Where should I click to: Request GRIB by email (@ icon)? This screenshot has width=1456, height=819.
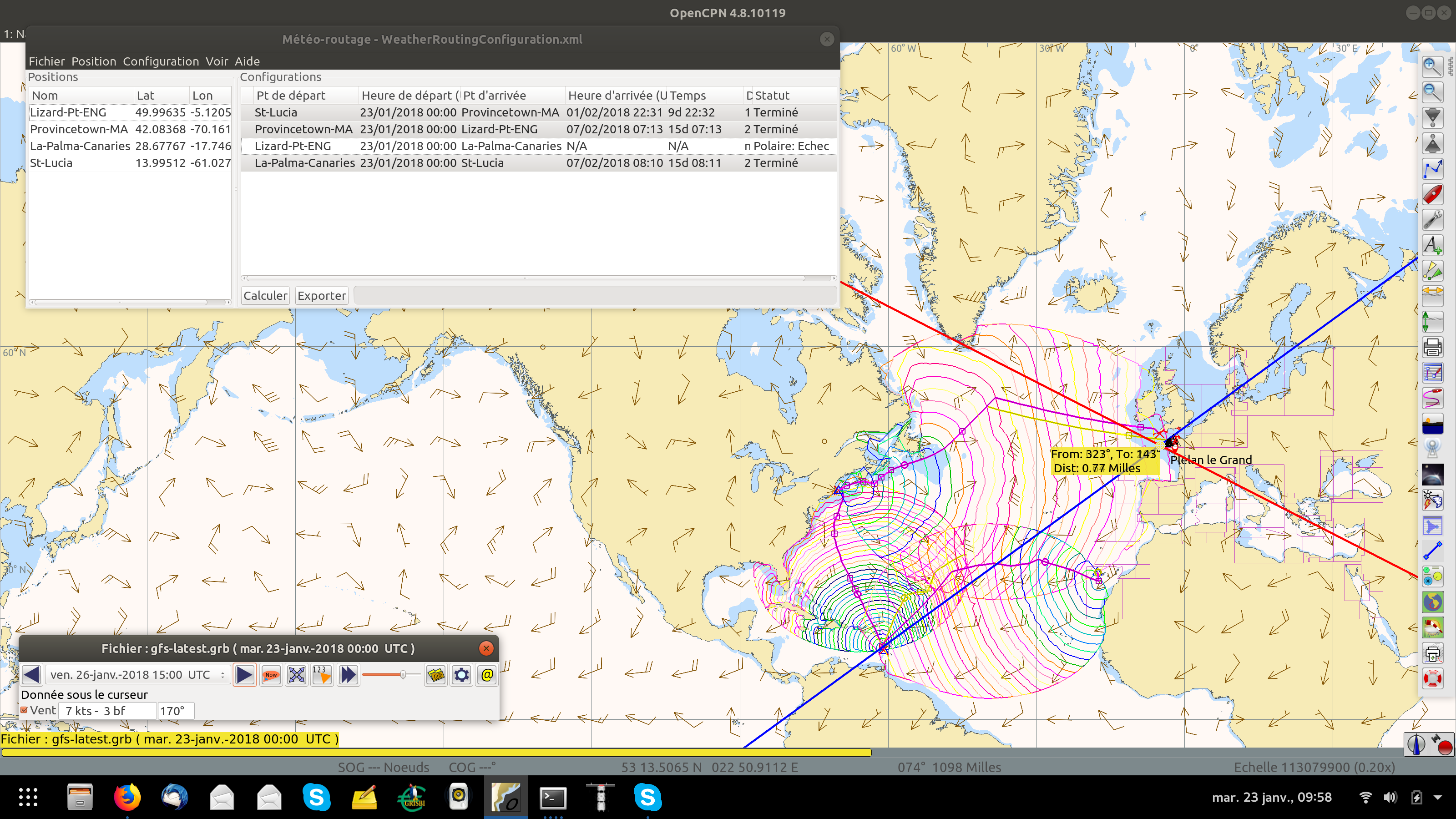pos(487,674)
